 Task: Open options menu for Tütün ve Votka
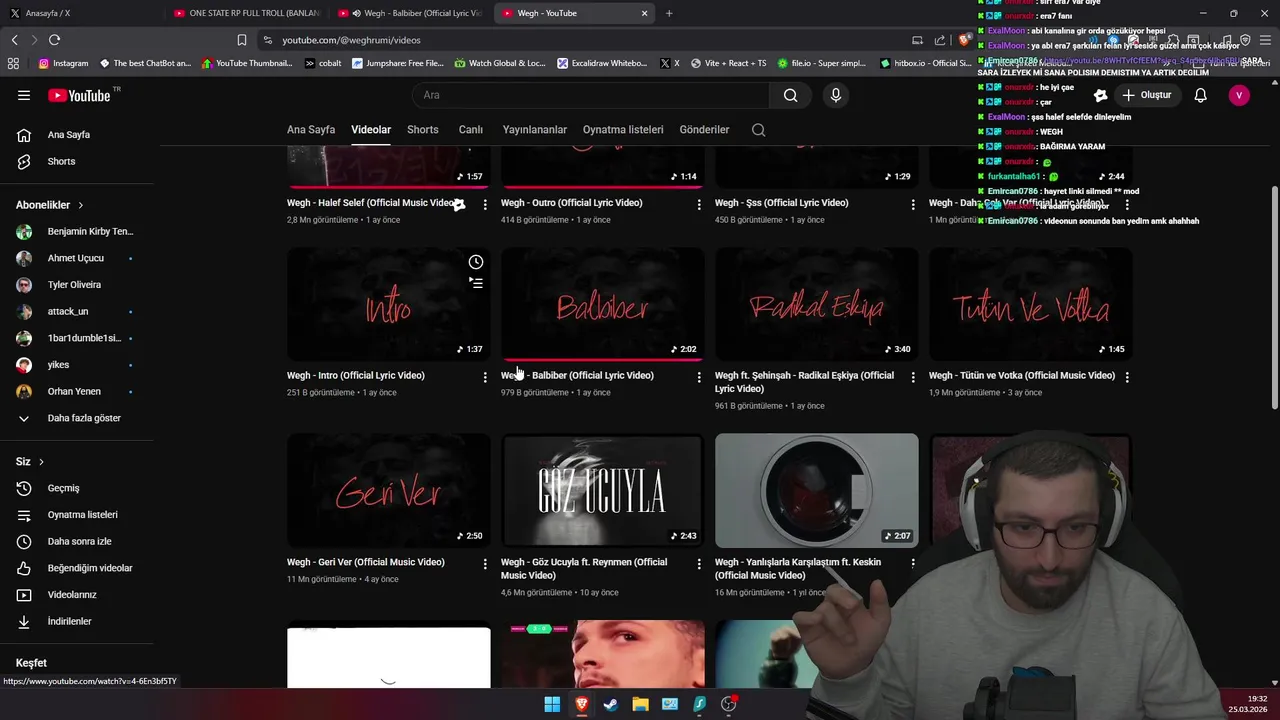coord(1127,377)
